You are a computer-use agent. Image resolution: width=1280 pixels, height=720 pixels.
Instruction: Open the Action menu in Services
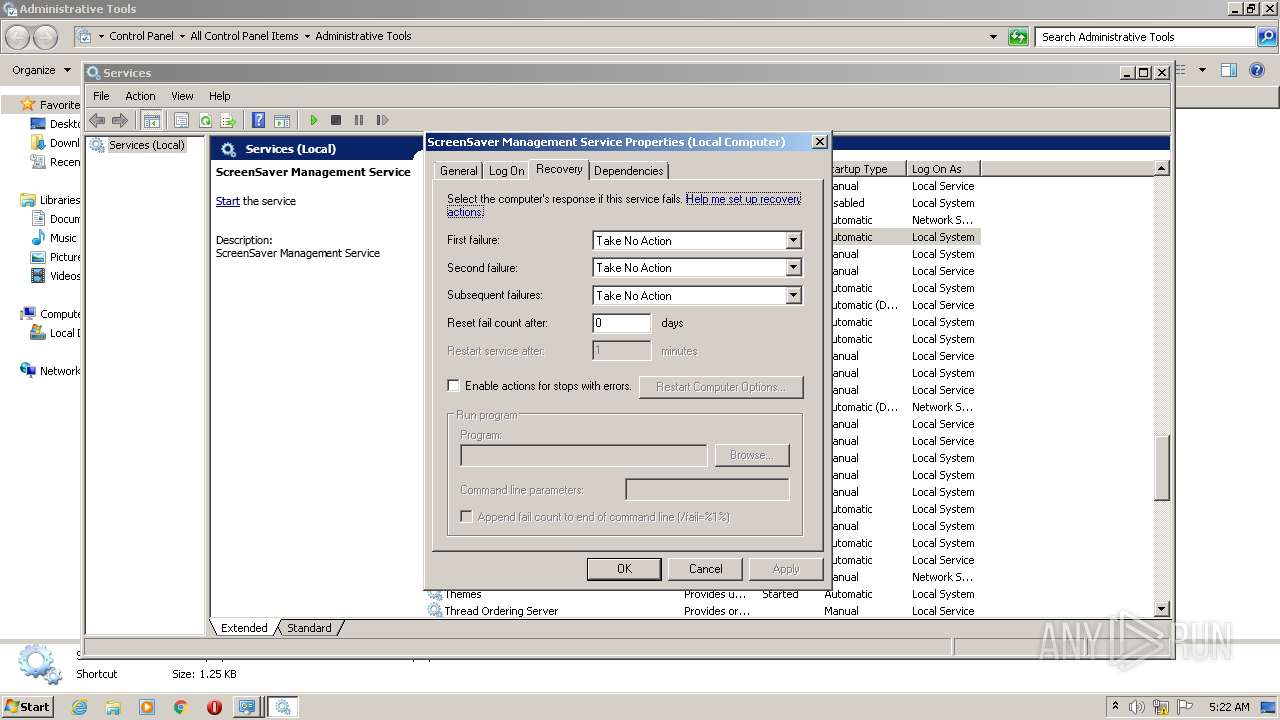(x=140, y=96)
